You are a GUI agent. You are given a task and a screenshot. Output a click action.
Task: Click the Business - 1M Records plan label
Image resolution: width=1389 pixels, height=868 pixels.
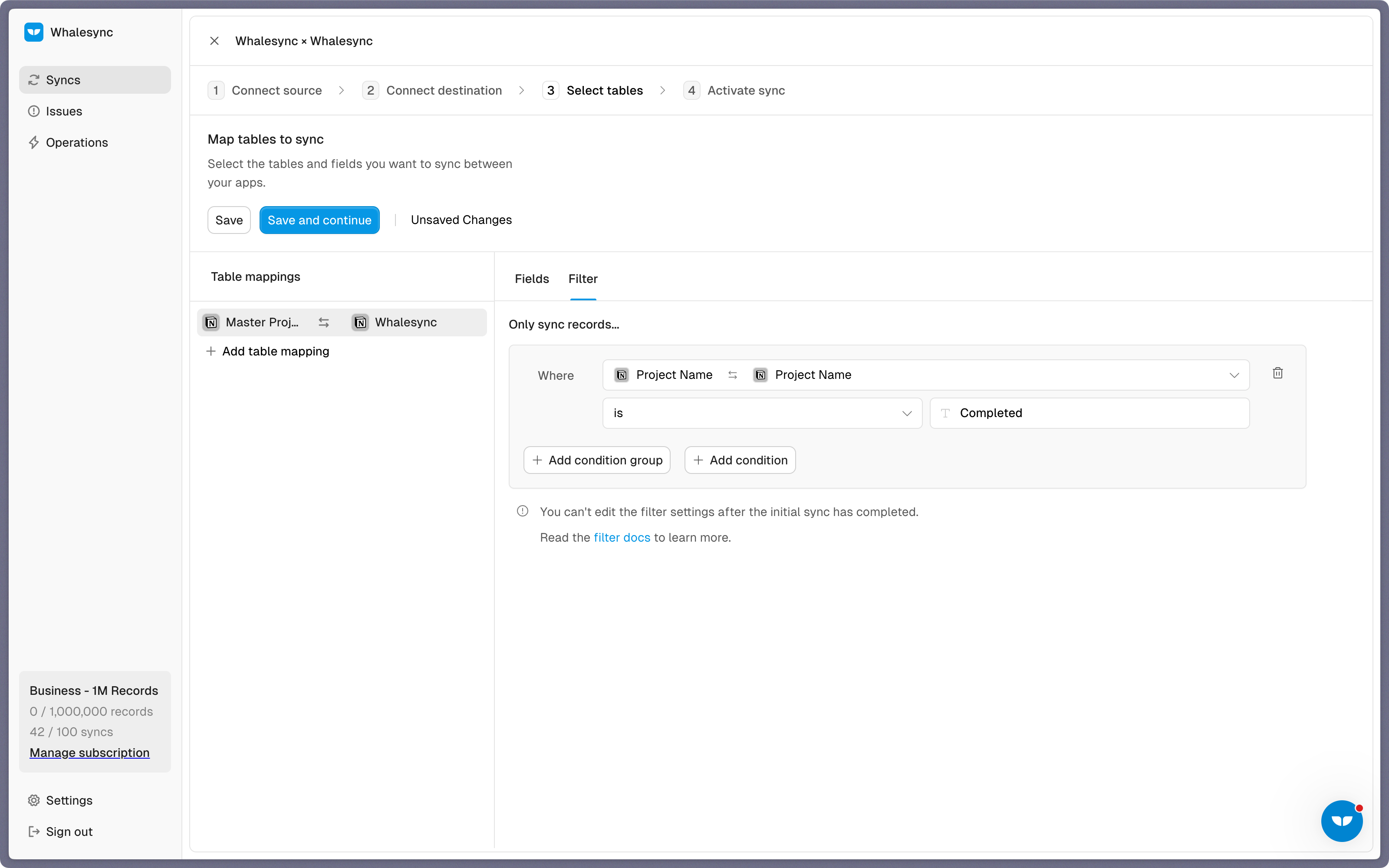coord(94,690)
